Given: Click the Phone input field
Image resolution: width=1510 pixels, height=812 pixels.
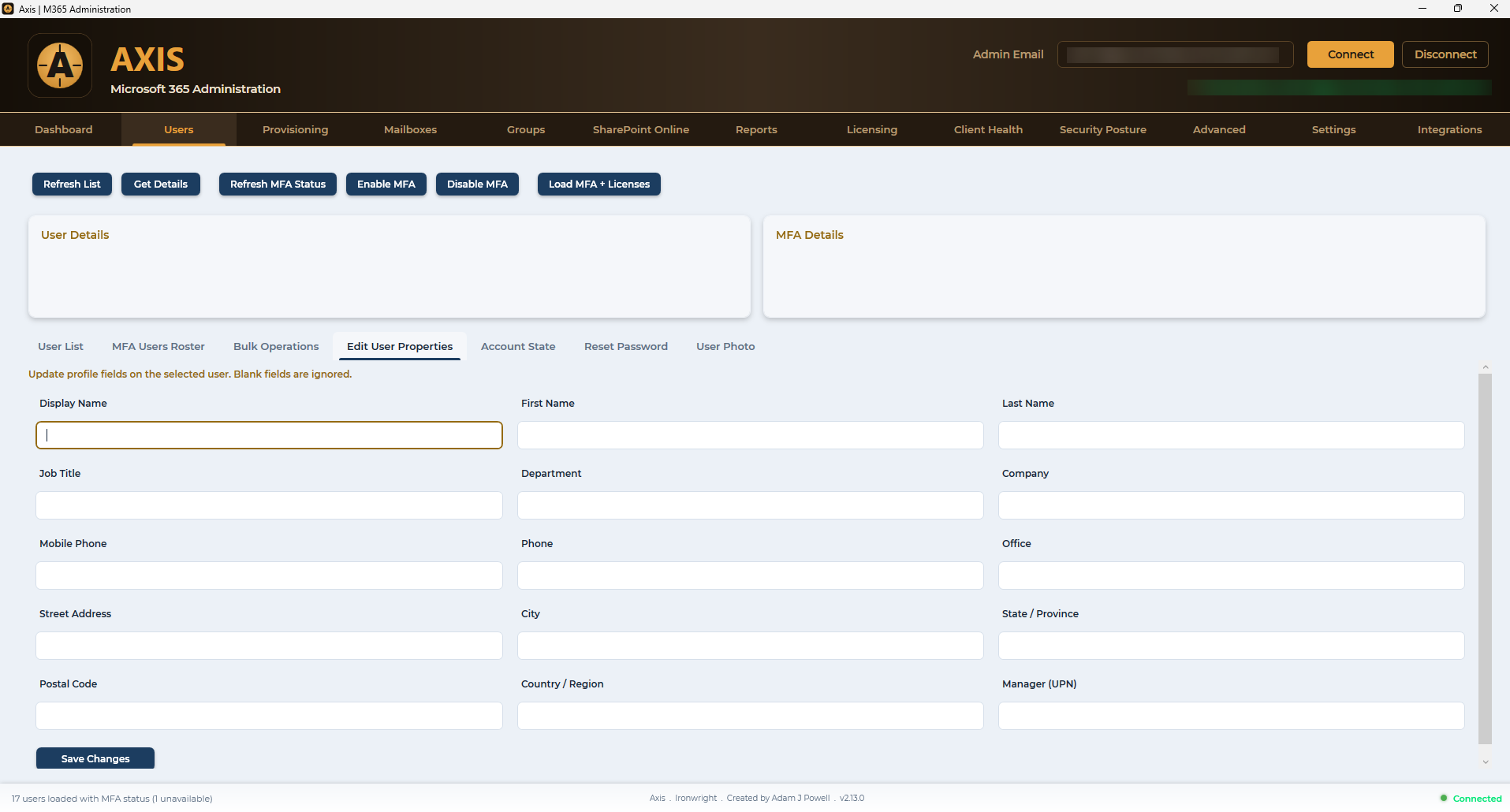Looking at the screenshot, I should 751,575.
